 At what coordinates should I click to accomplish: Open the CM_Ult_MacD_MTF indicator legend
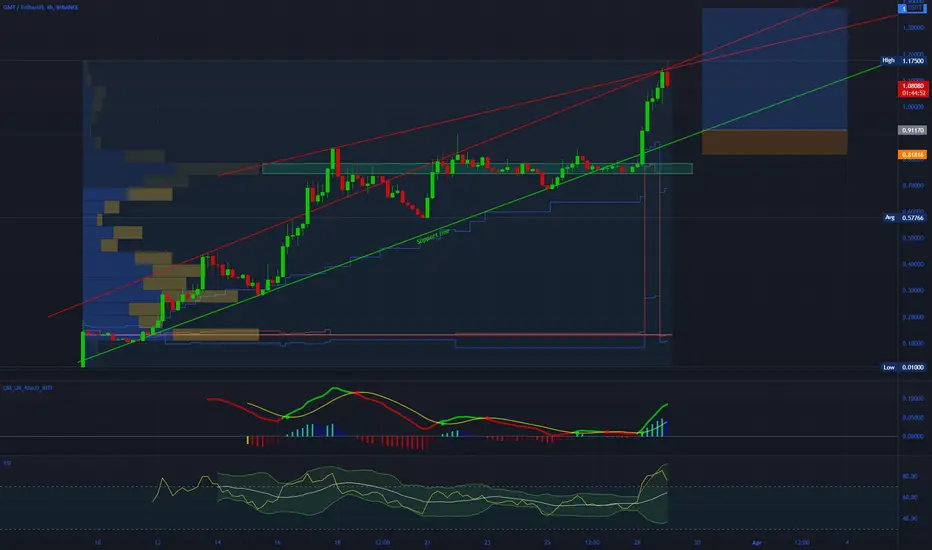(x=28, y=388)
